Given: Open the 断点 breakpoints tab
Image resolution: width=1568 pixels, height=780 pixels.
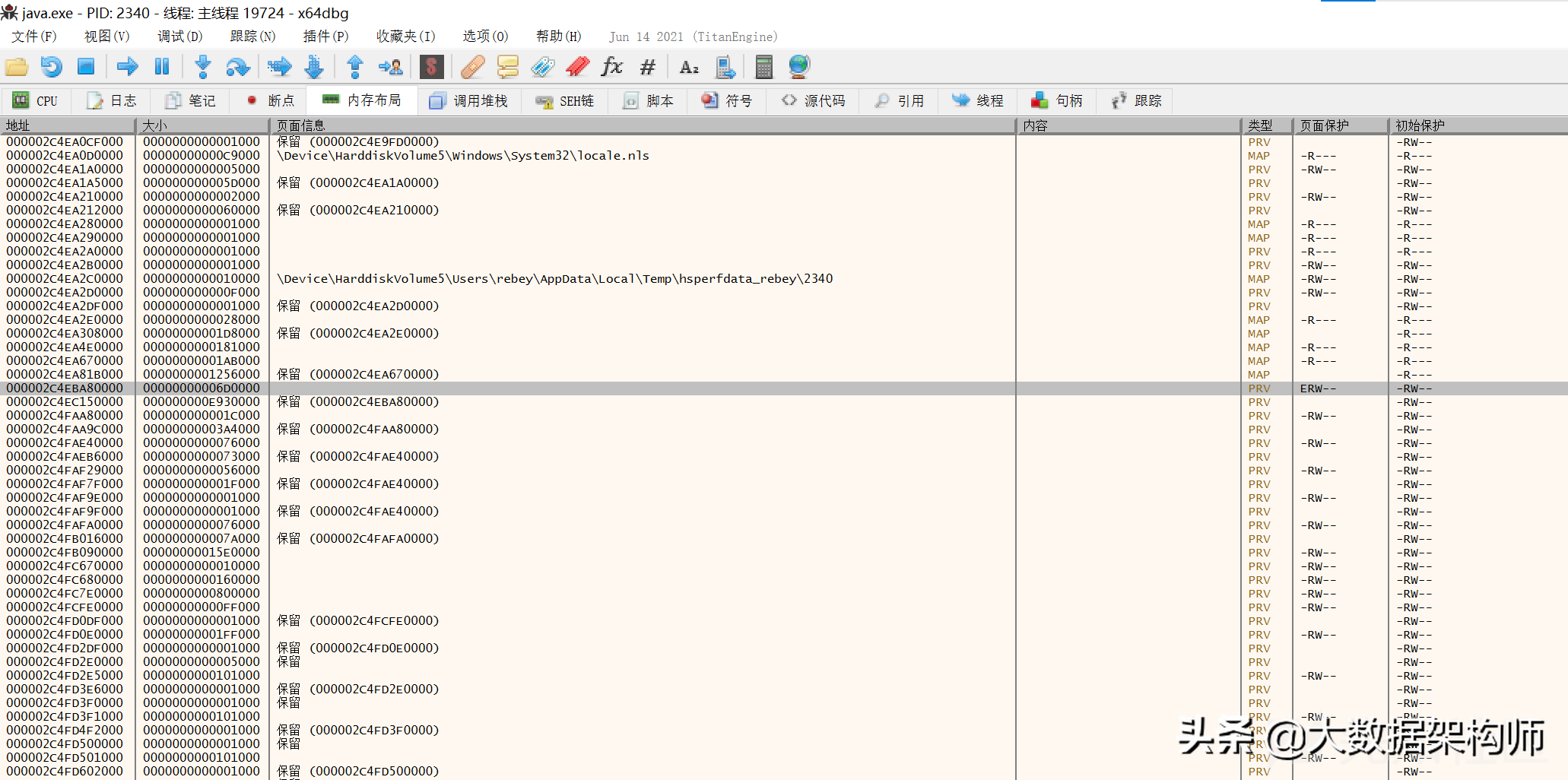Looking at the screenshot, I should pos(270,100).
